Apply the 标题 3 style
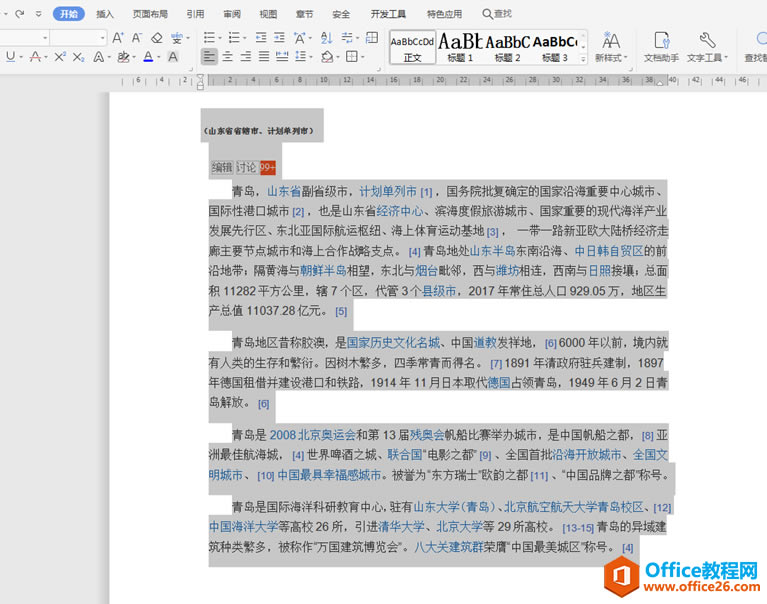The height and width of the screenshot is (604, 767). (x=555, y=47)
